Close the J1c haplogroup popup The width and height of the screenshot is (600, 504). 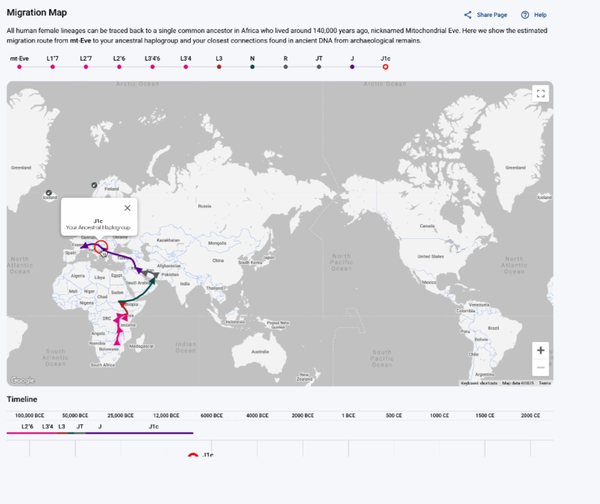127,208
